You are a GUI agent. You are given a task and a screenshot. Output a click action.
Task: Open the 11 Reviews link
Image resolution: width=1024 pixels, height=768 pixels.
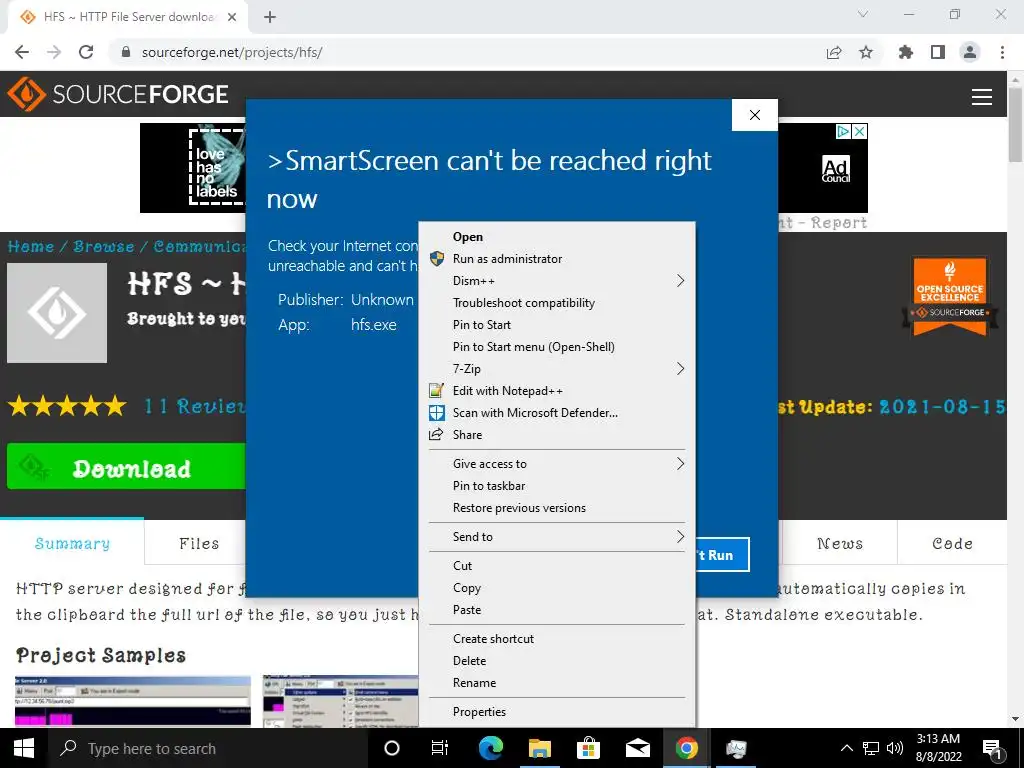[x=194, y=406]
